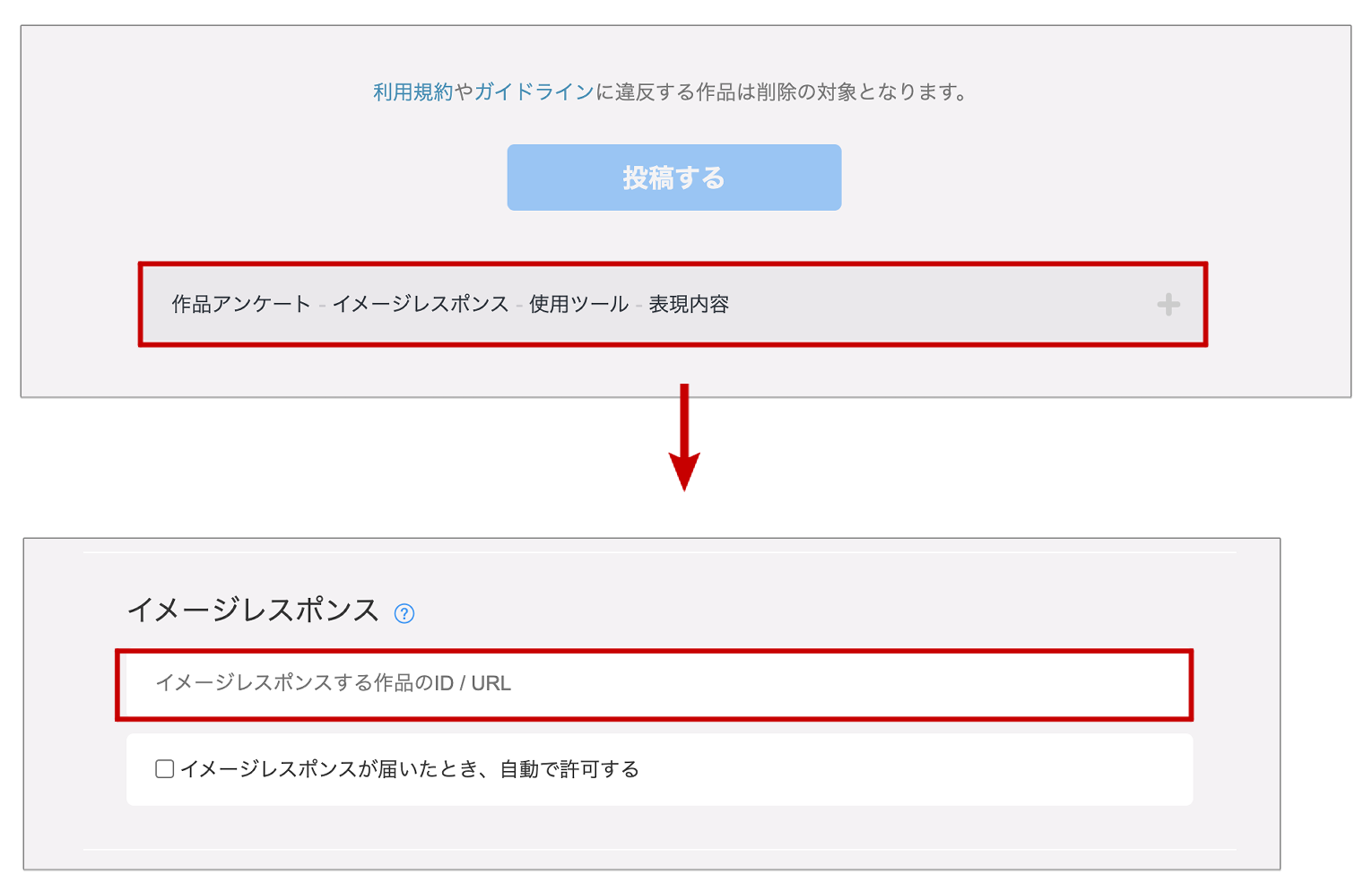Click the dash separator before 表現内容
This screenshot has height=892, width=1372.
tap(639, 306)
